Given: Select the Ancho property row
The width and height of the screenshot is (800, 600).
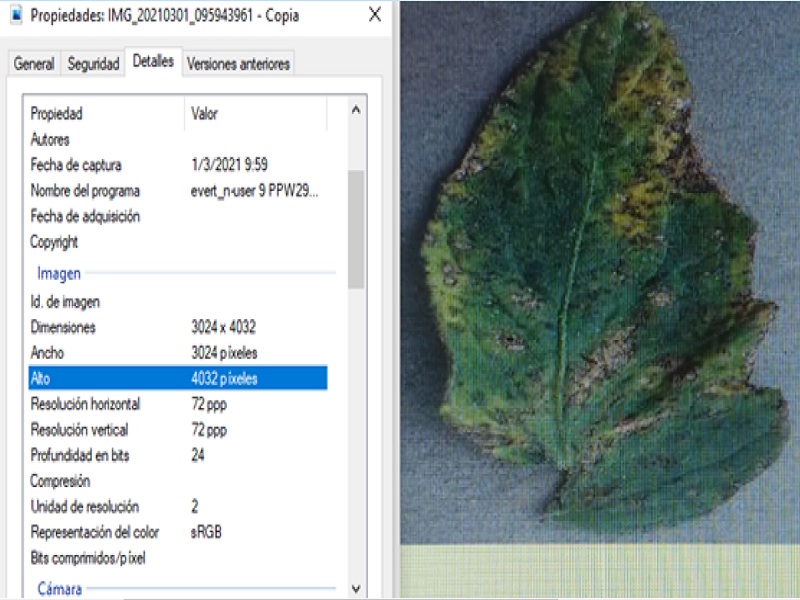Looking at the screenshot, I should point(178,353).
